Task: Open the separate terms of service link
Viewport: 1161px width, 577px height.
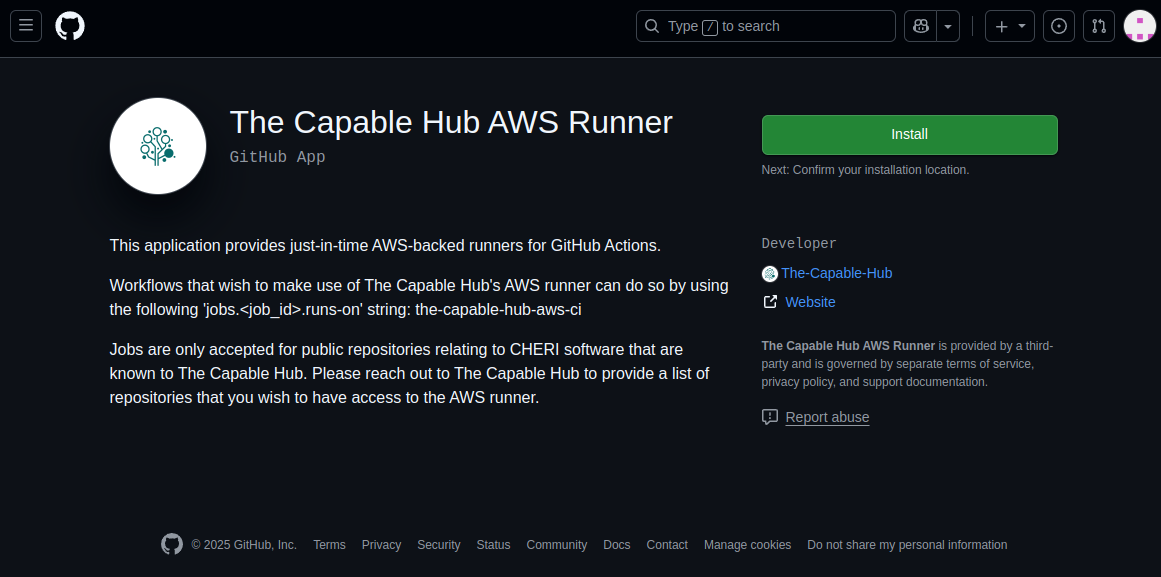Action: click(988, 363)
